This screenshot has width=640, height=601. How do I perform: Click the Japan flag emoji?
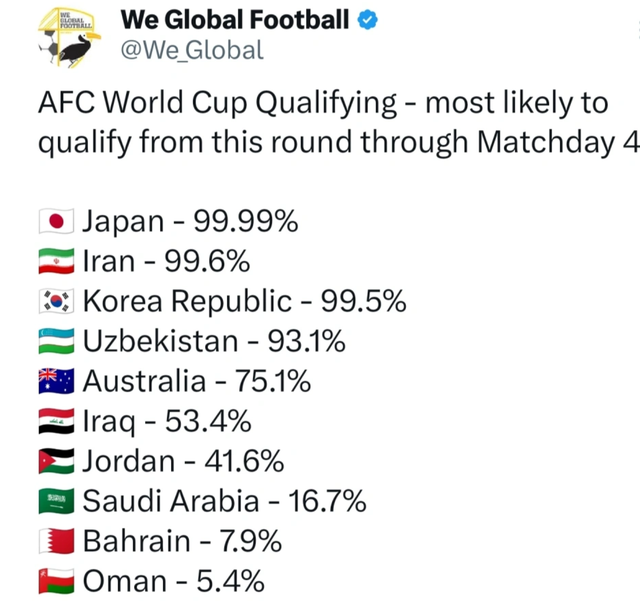pos(56,221)
